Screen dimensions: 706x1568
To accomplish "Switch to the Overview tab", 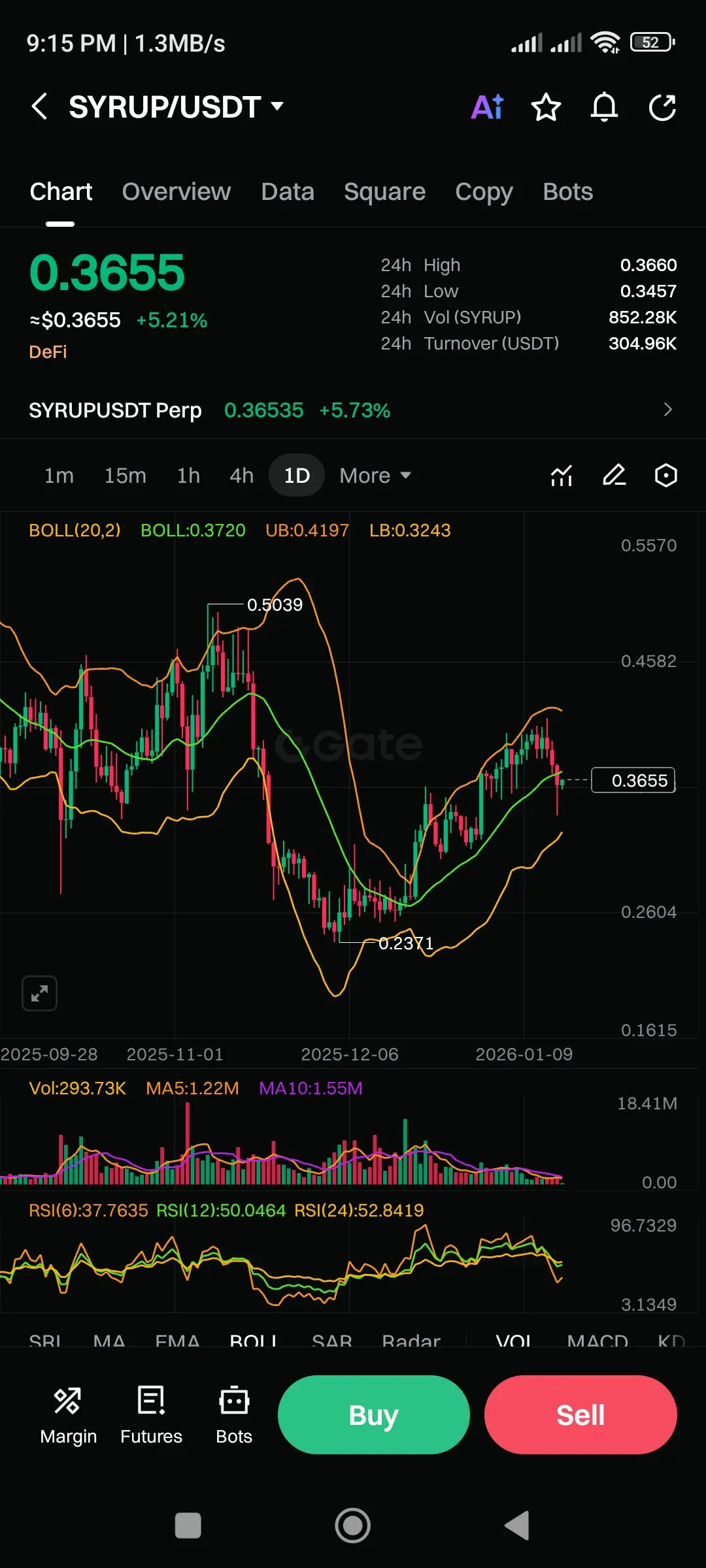I will pyautogui.click(x=176, y=191).
